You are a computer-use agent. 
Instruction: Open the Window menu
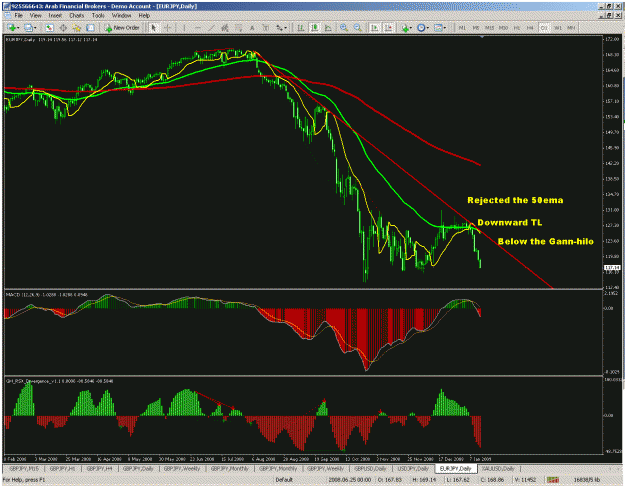coord(121,16)
